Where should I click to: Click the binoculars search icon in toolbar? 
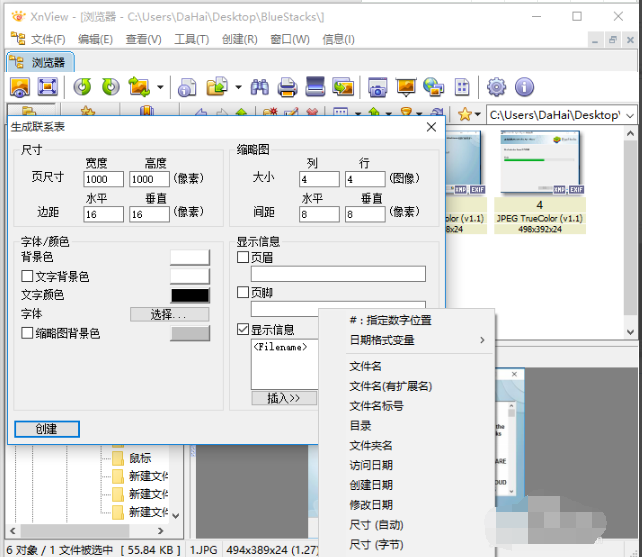[x=260, y=87]
